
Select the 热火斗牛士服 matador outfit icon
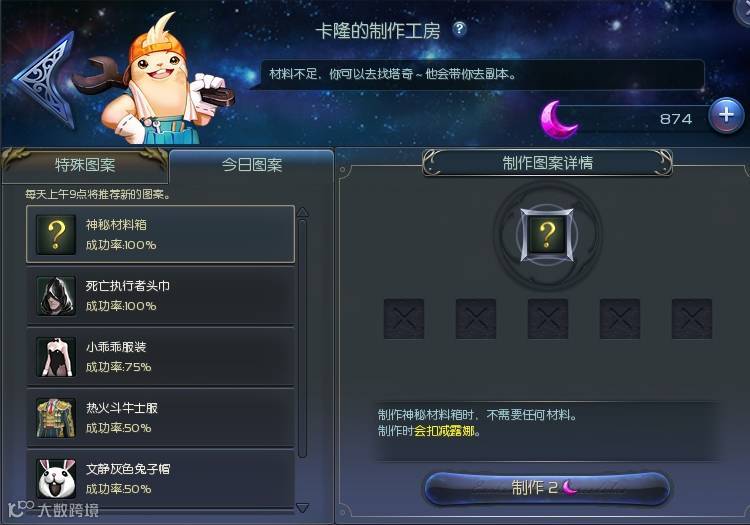point(56,418)
